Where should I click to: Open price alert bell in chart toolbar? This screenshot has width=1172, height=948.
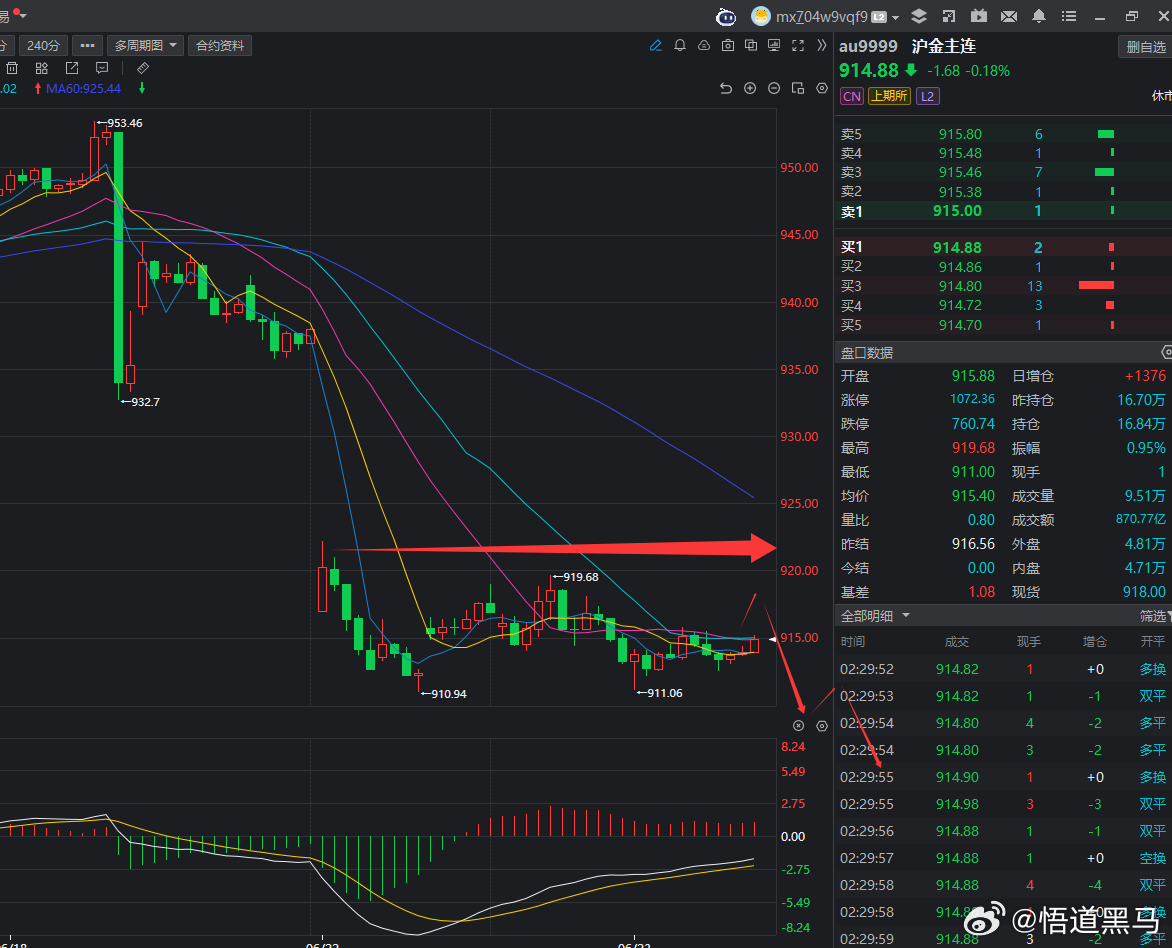coord(679,46)
